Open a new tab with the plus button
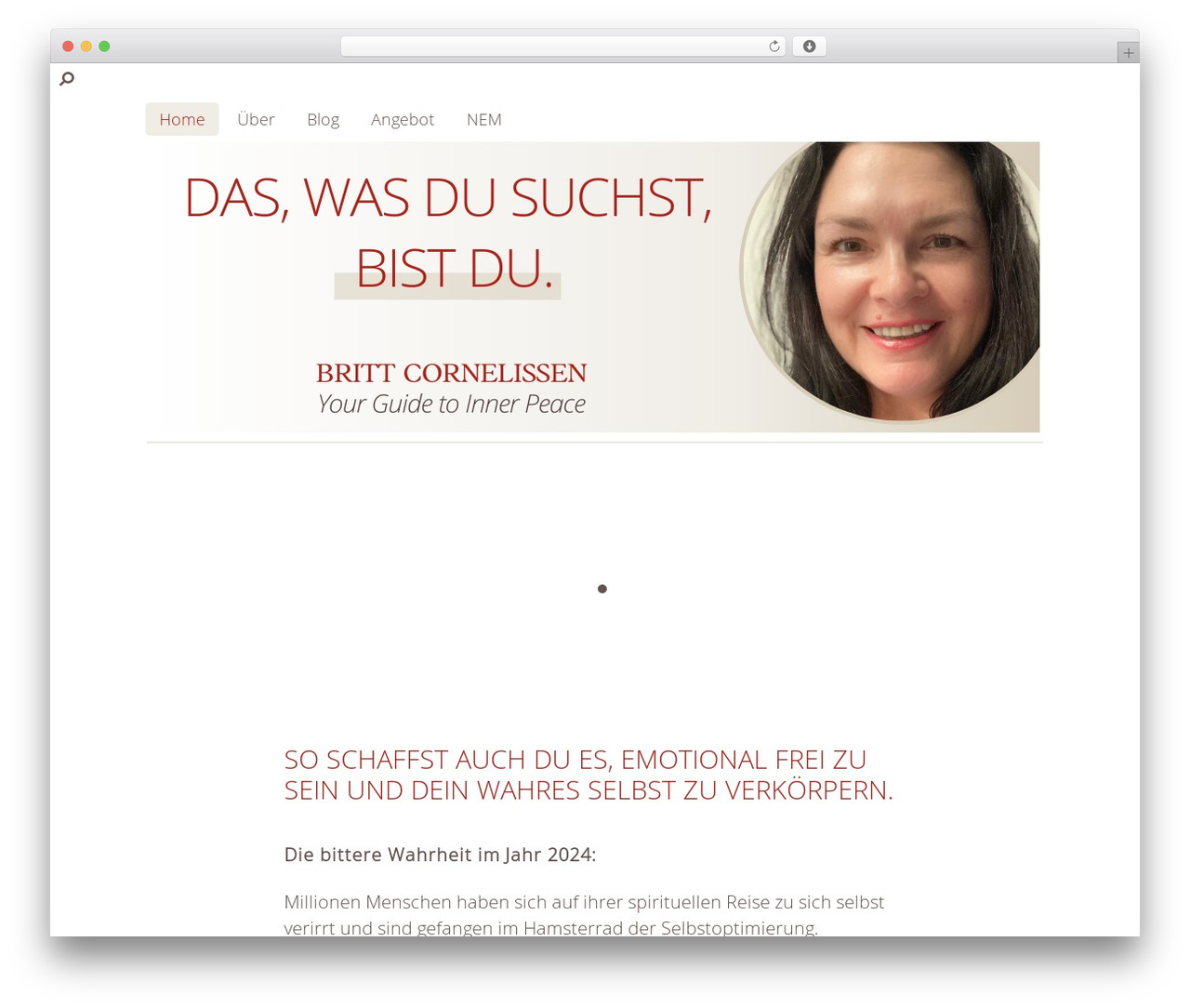 coord(1128,53)
